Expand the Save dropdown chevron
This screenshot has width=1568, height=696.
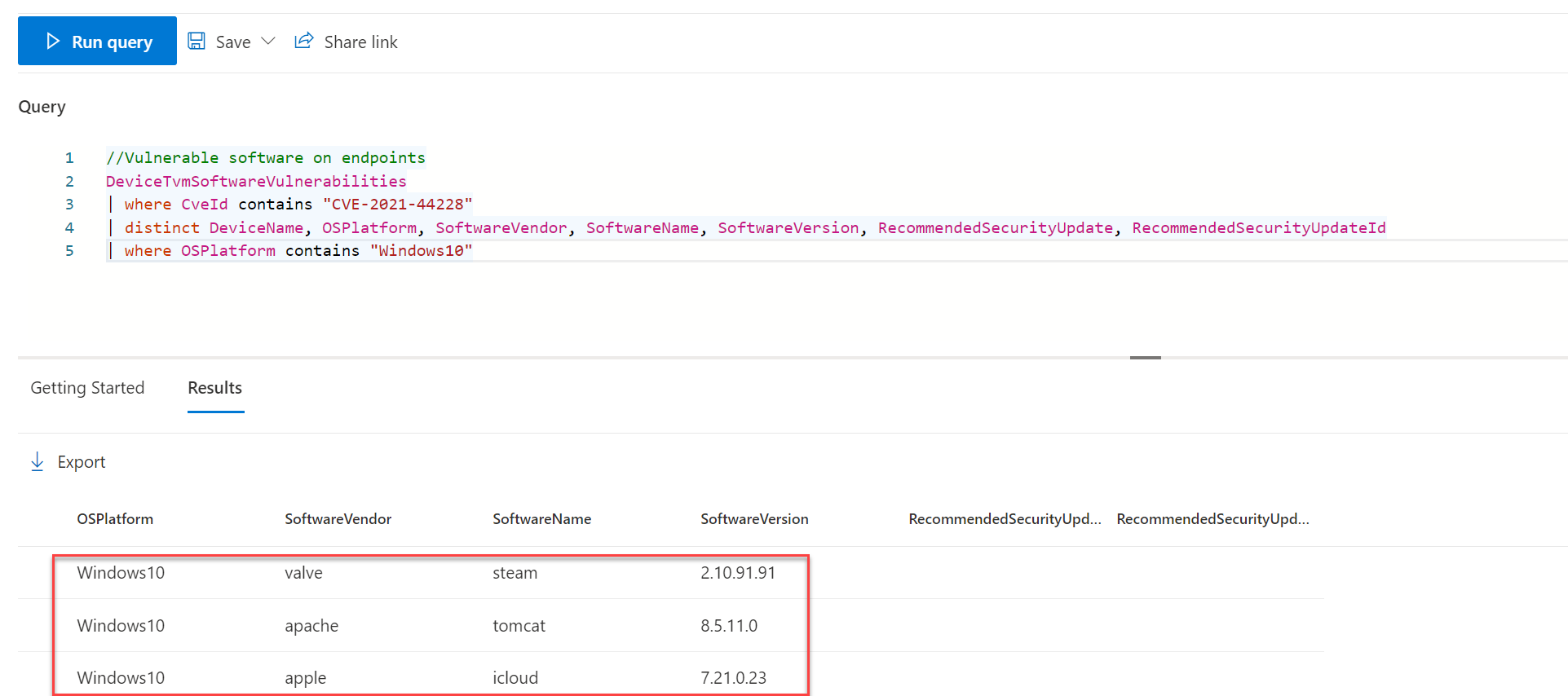pyautogui.click(x=268, y=41)
